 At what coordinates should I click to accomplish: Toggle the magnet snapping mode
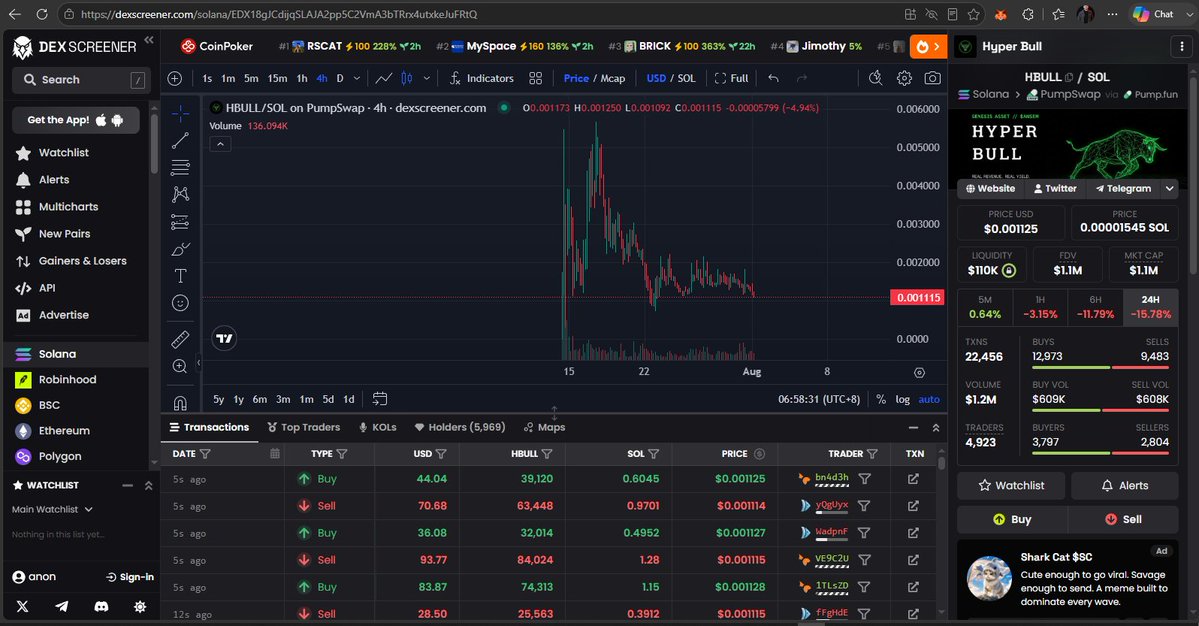pos(180,402)
